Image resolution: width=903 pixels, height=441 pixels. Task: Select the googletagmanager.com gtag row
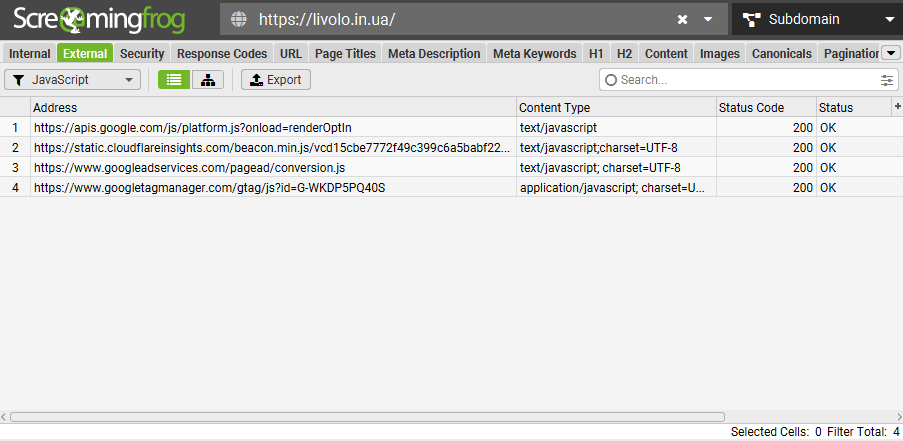click(209, 187)
